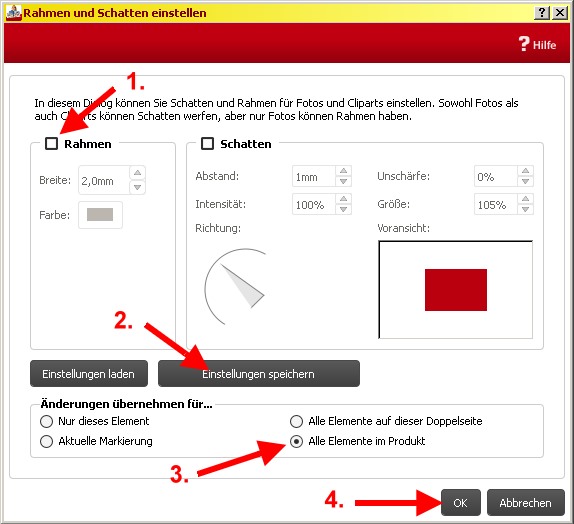Decrease Intensität with the down arrow
Screen dimensions: 574x524
343,209
